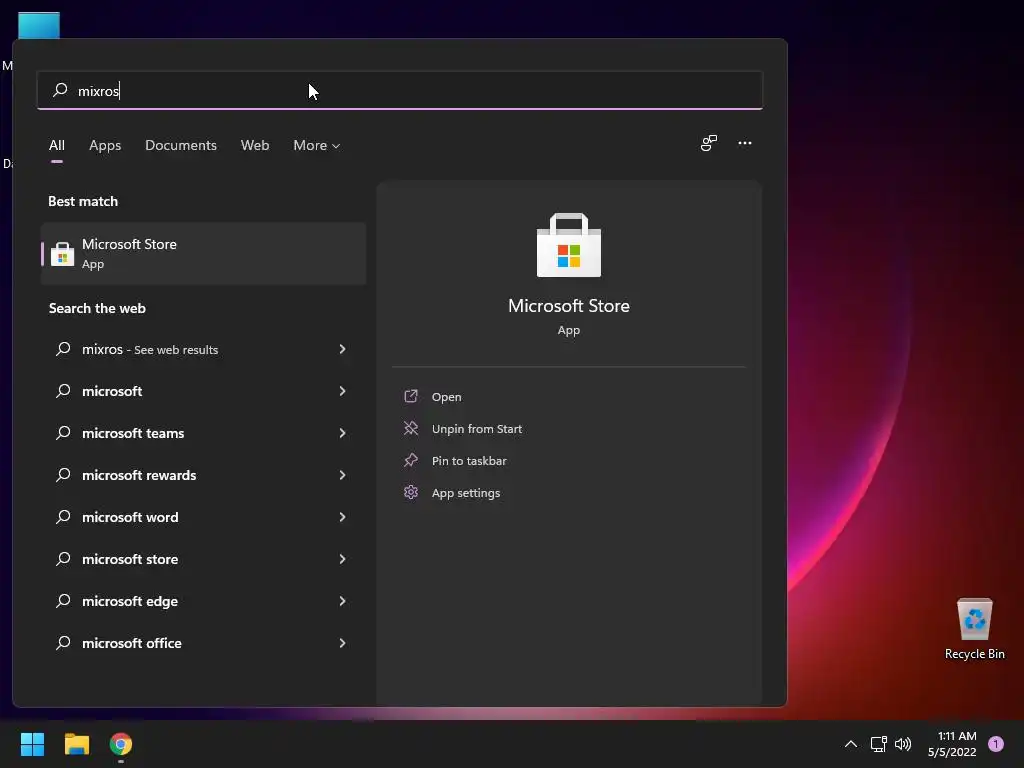1024x768 pixels.
Task: Open the volume speaker icon
Action: click(903, 744)
